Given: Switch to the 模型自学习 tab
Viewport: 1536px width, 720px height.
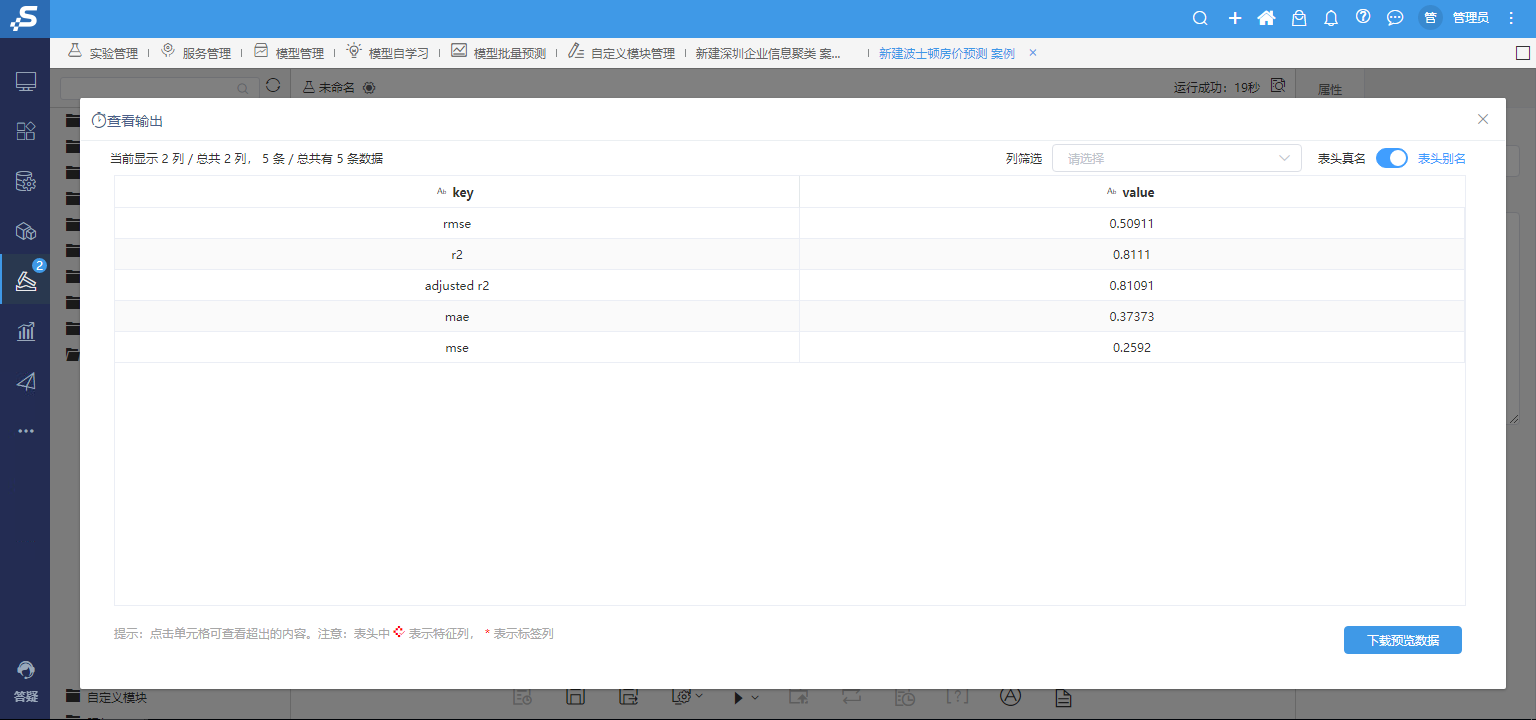Looking at the screenshot, I should (x=387, y=53).
